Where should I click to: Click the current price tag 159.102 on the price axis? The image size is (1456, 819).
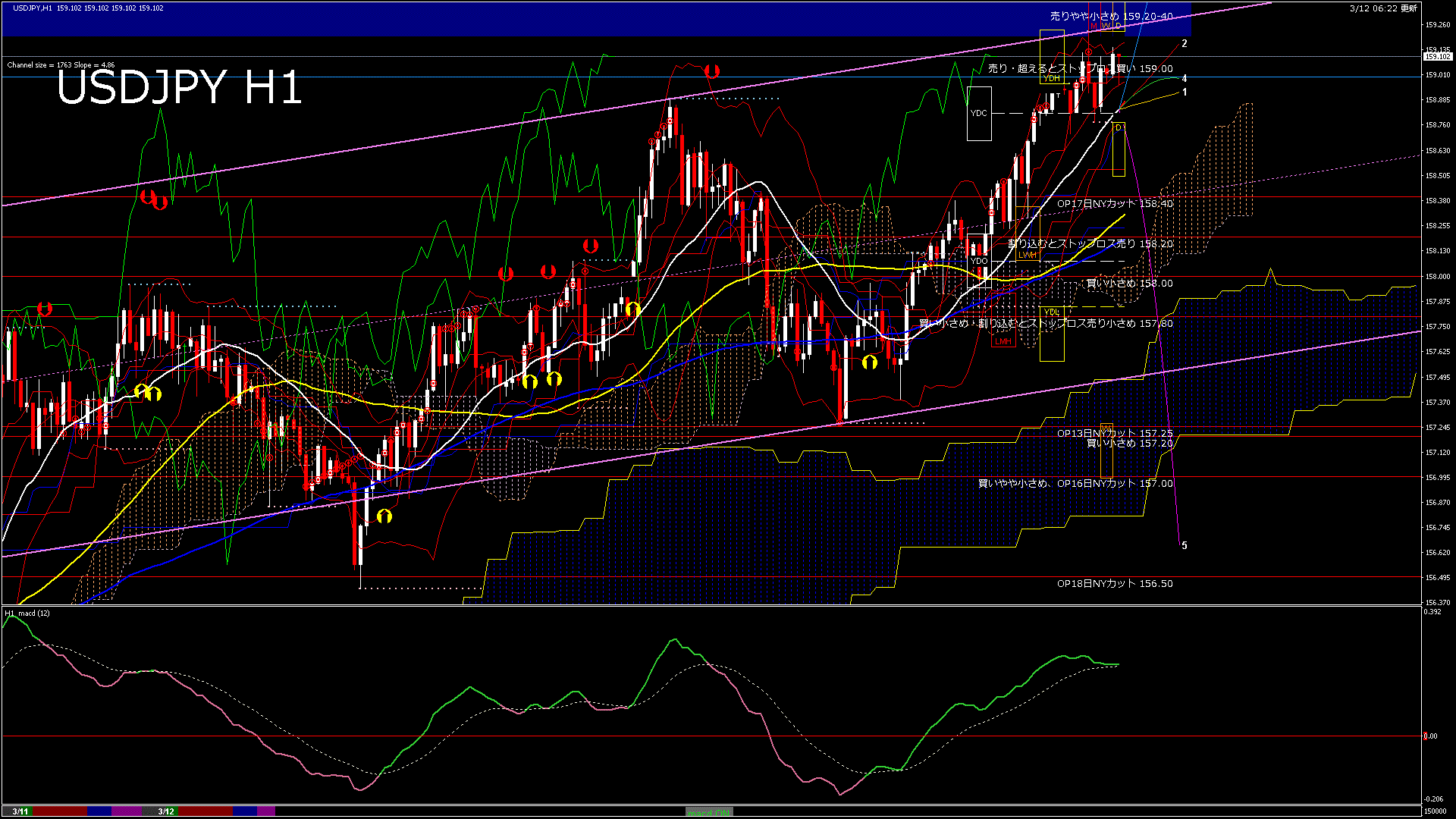tap(1437, 57)
